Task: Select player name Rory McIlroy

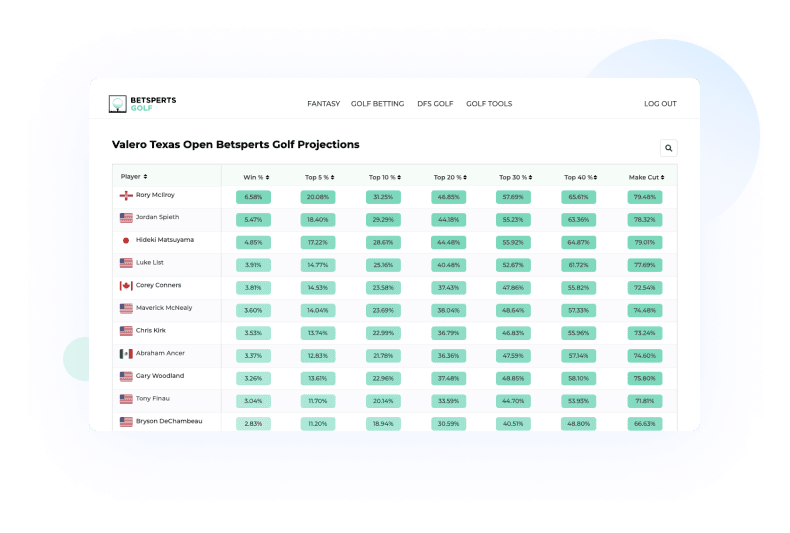Action: [155, 195]
